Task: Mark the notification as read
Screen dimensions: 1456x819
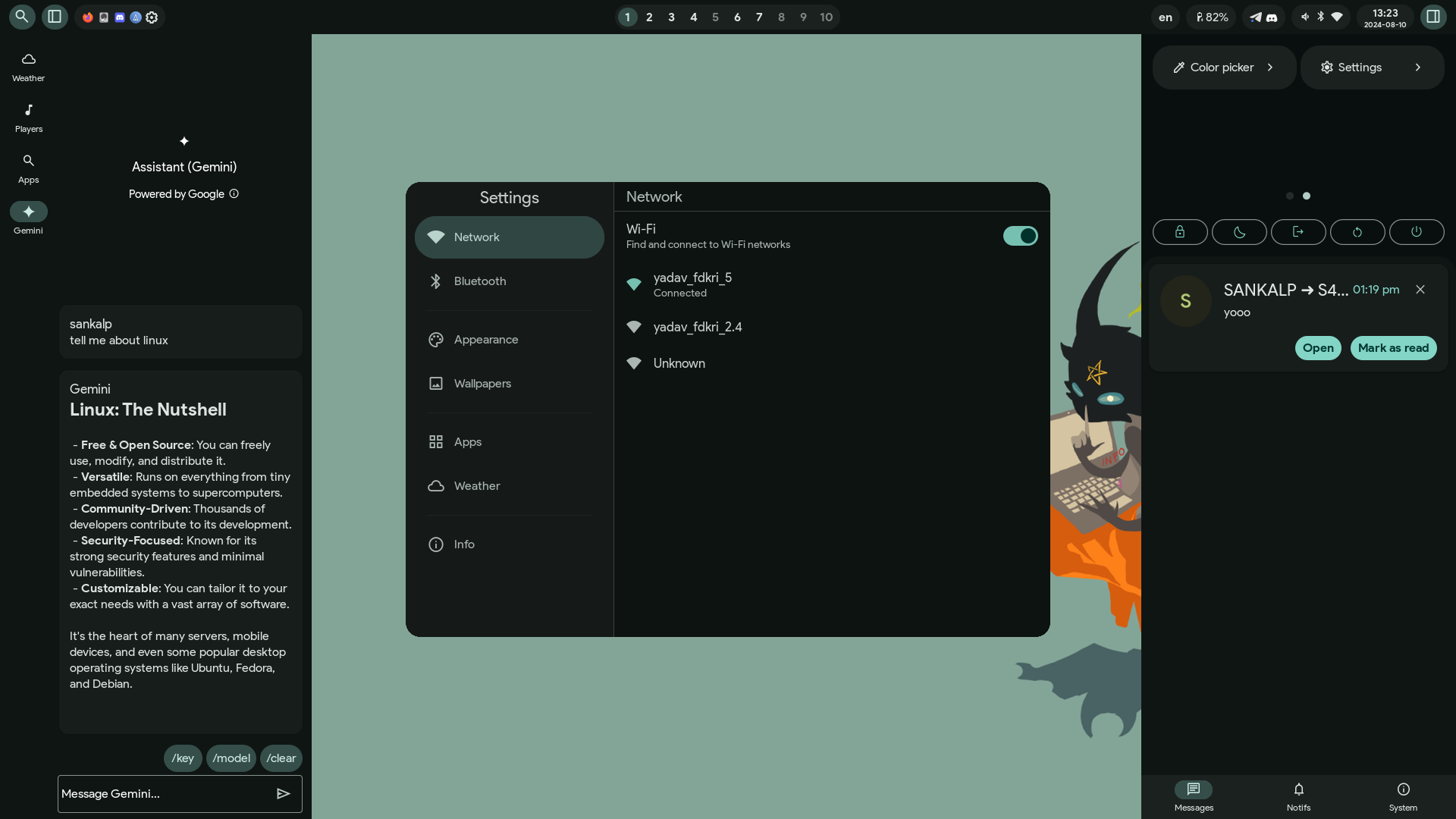Action: [1393, 348]
